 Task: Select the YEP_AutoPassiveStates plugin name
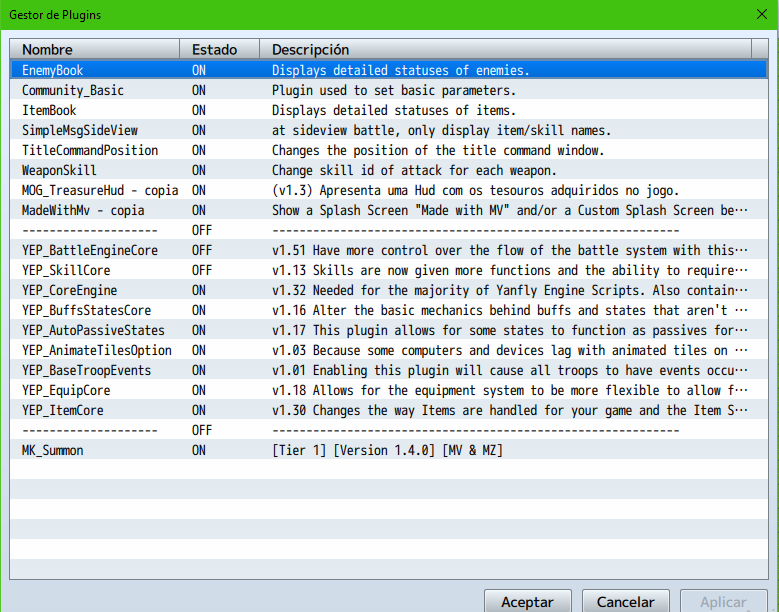point(93,330)
